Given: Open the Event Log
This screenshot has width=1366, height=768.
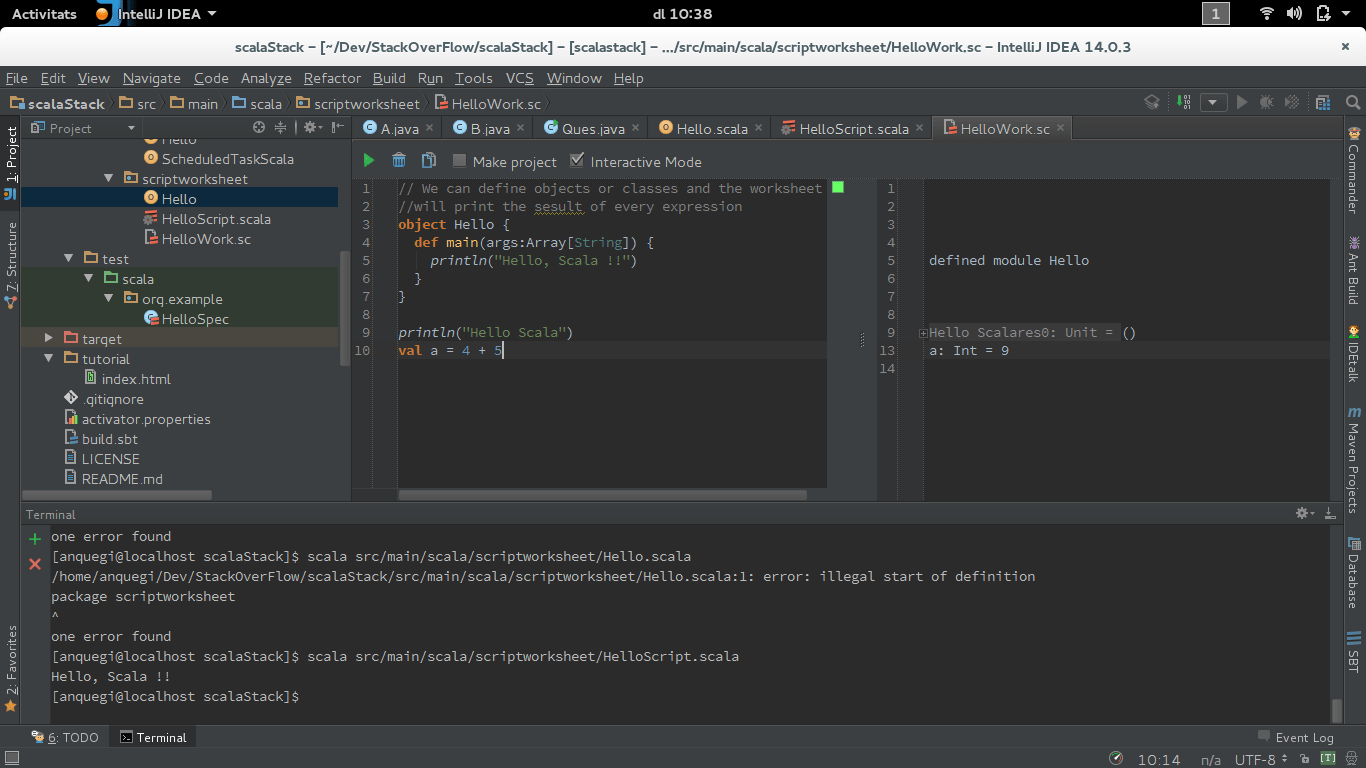Looking at the screenshot, I should [1296, 737].
